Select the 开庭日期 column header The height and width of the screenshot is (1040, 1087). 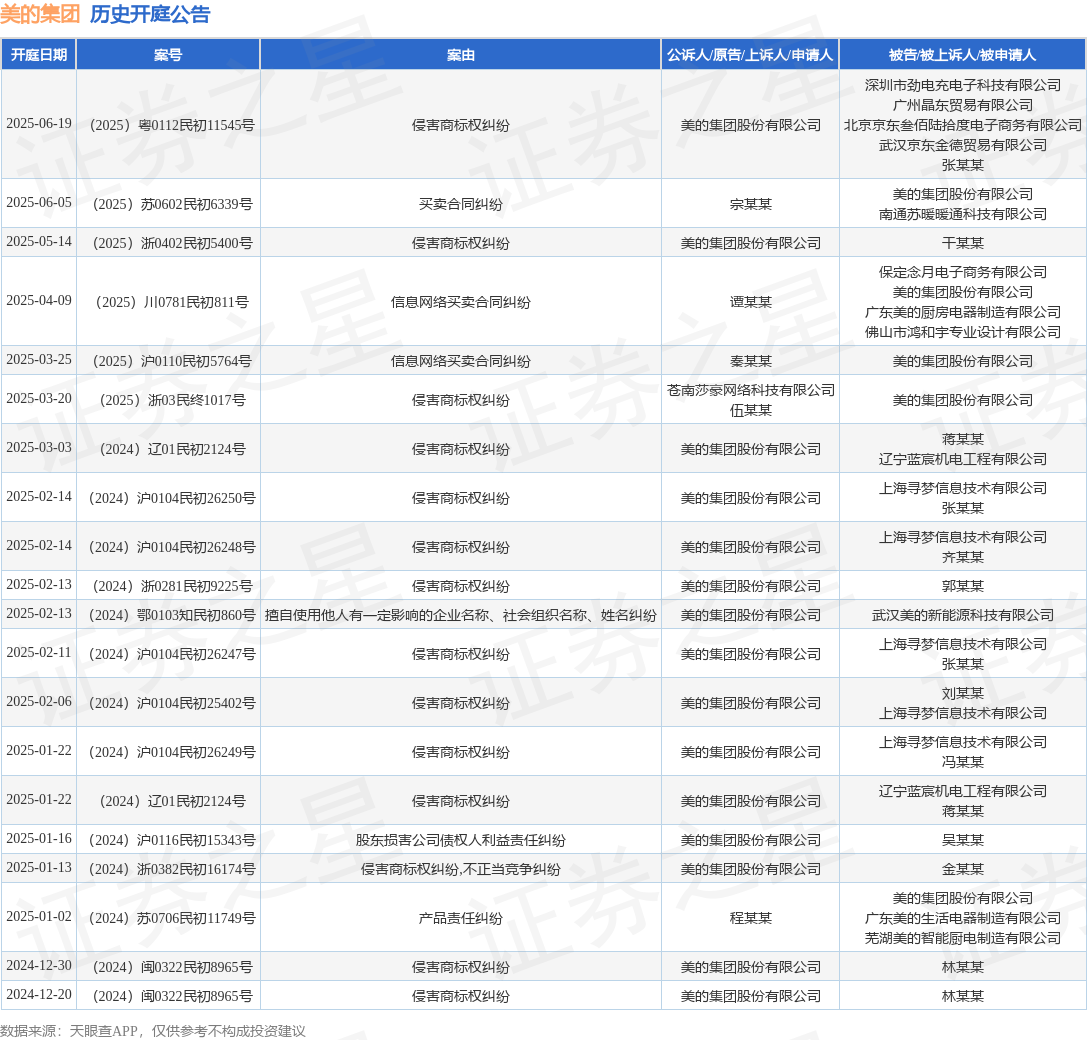tap(39, 55)
